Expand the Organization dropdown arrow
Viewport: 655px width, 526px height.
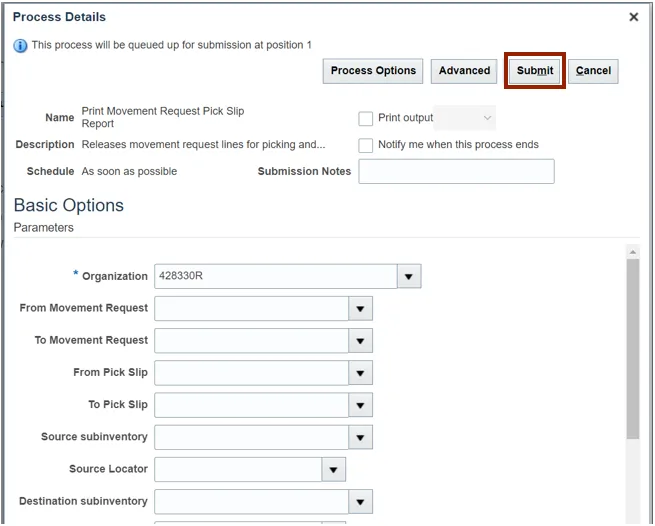[409, 277]
